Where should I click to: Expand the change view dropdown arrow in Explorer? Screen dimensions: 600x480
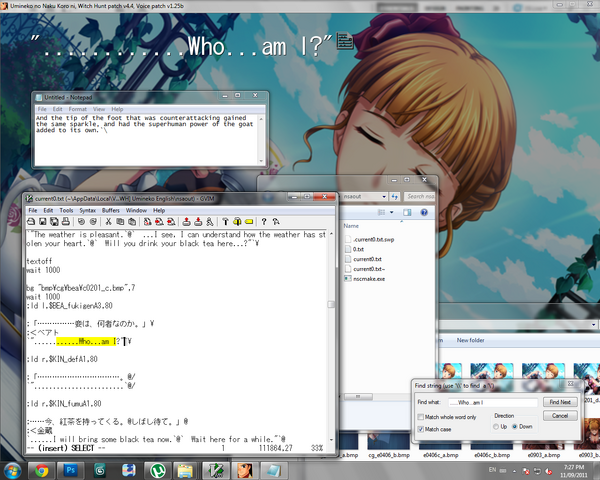391,212
